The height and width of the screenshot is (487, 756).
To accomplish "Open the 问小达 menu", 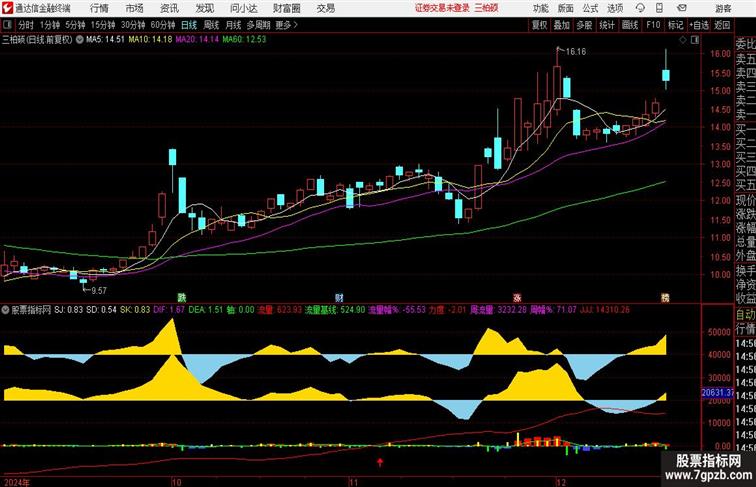I will click(x=243, y=8).
